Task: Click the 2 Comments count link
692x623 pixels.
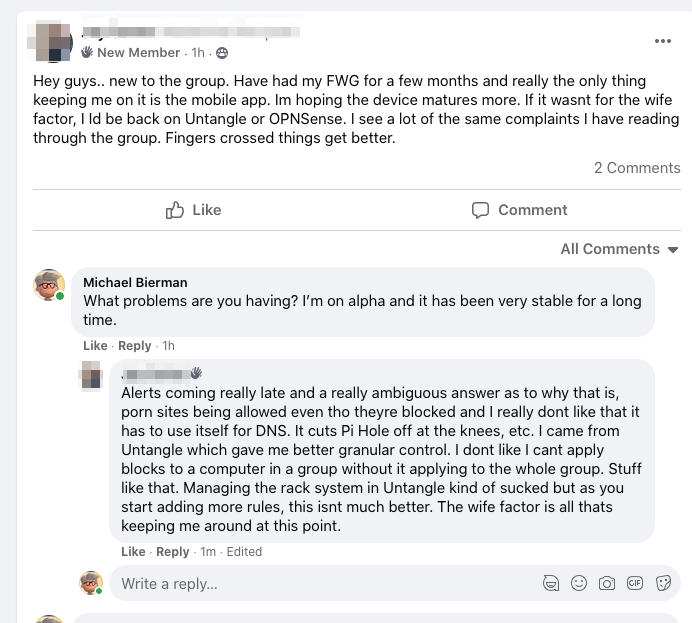Action: click(637, 168)
